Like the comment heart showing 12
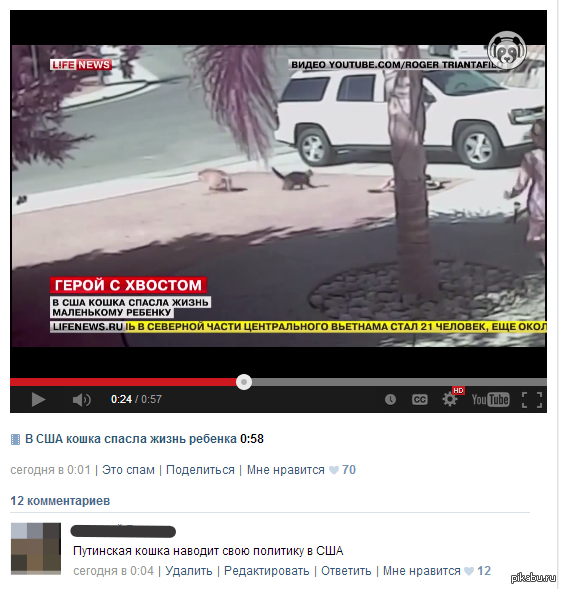The width and height of the screenshot is (561, 589). (x=469, y=571)
